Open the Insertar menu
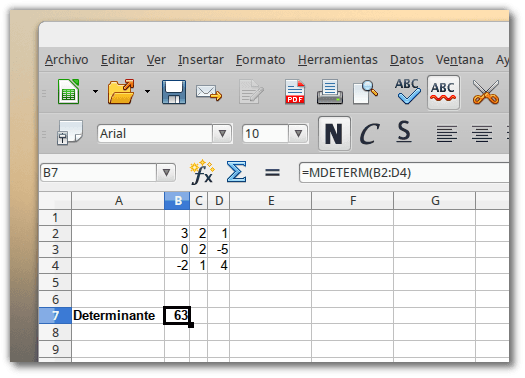 201,60
